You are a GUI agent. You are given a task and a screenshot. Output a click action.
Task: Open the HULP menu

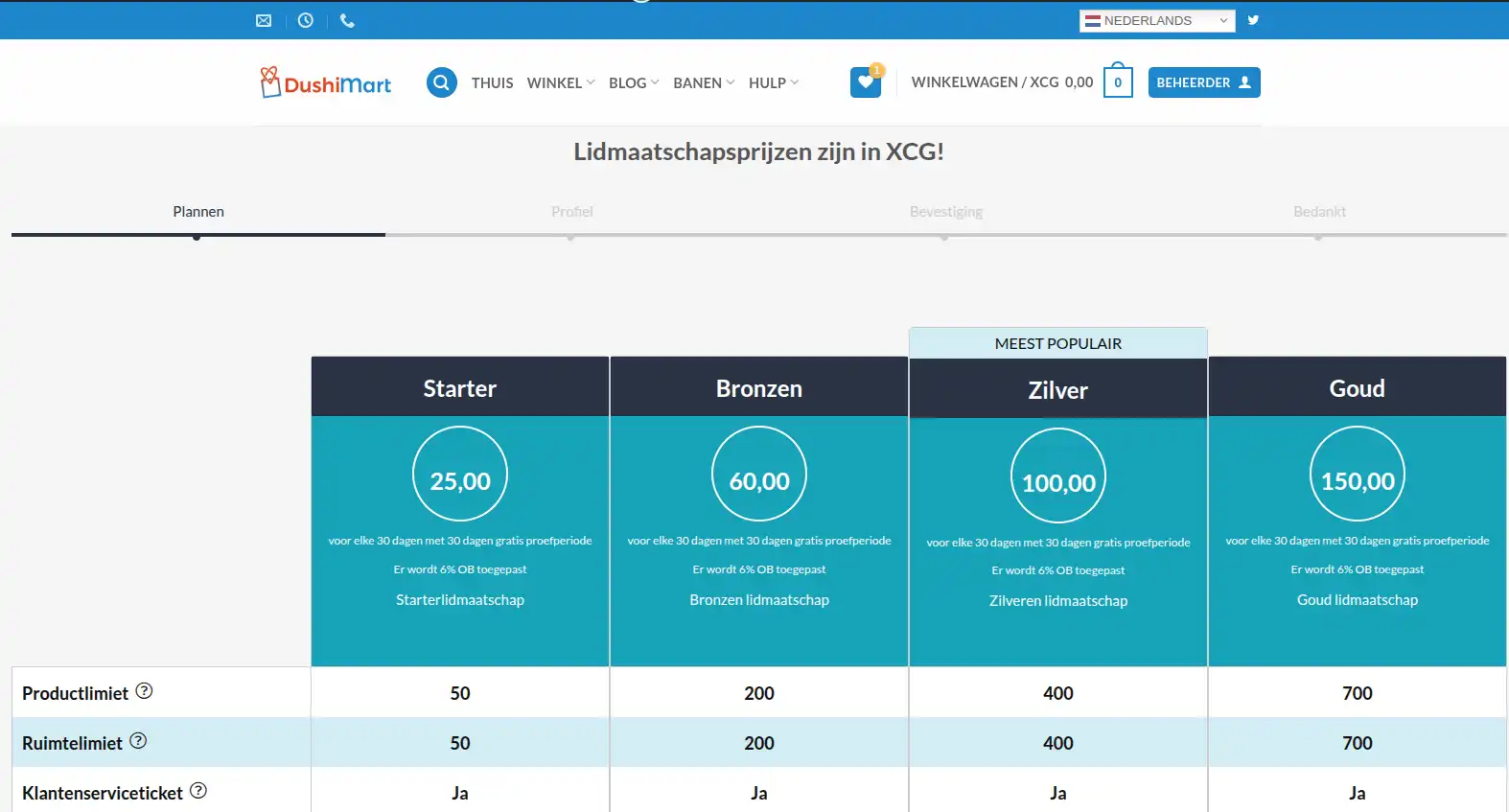[773, 83]
